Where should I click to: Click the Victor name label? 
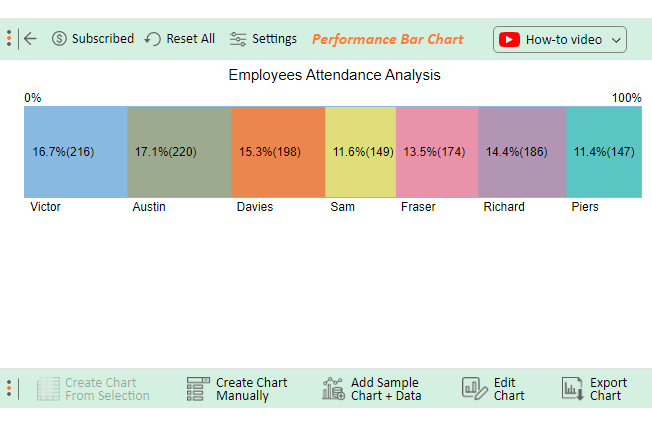45,207
